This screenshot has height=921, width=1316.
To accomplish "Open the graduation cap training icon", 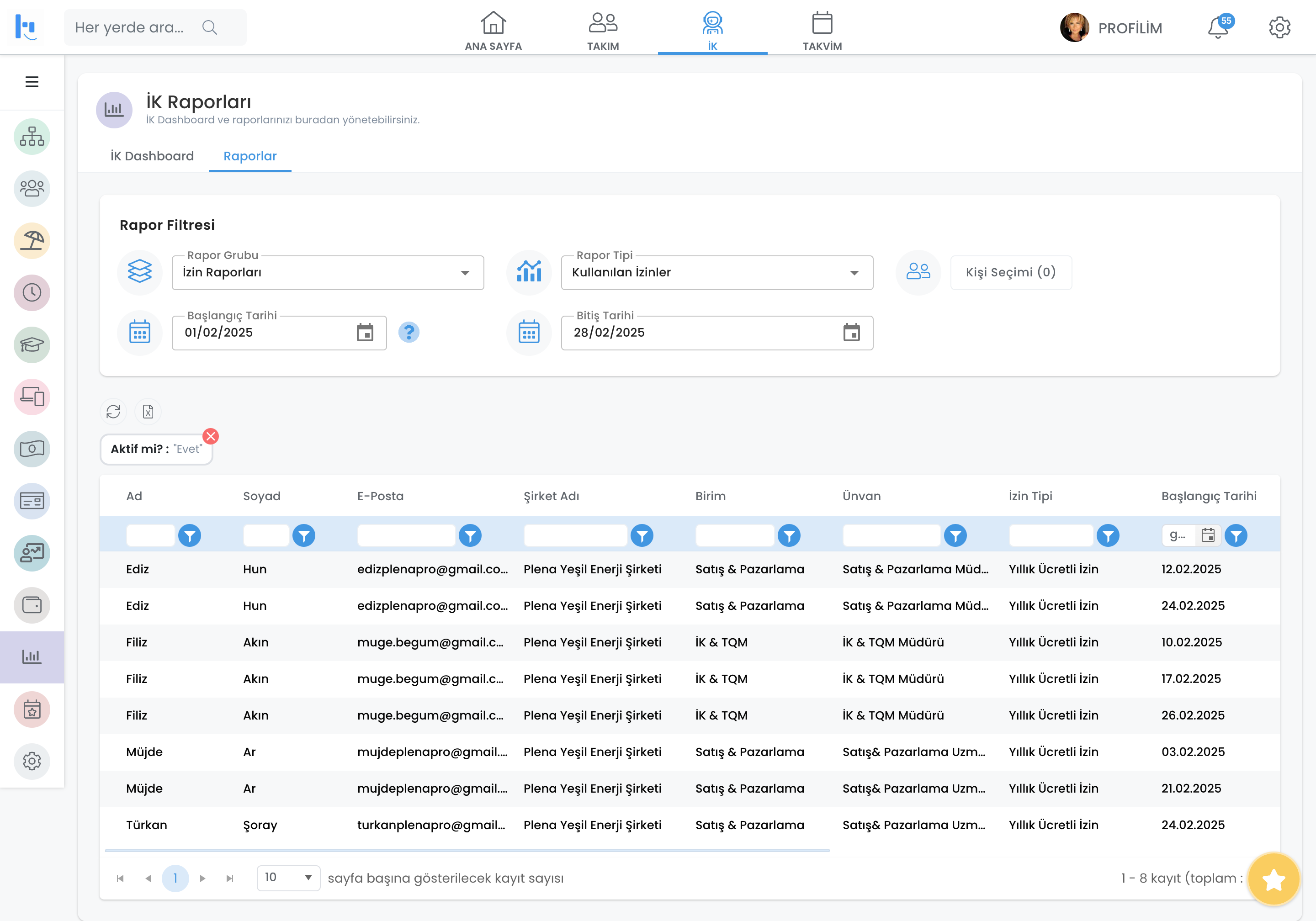I will pyautogui.click(x=32, y=344).
